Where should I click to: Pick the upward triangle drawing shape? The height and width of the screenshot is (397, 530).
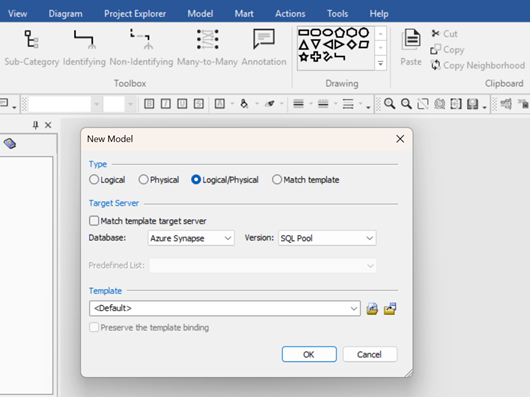pos(304,45)
